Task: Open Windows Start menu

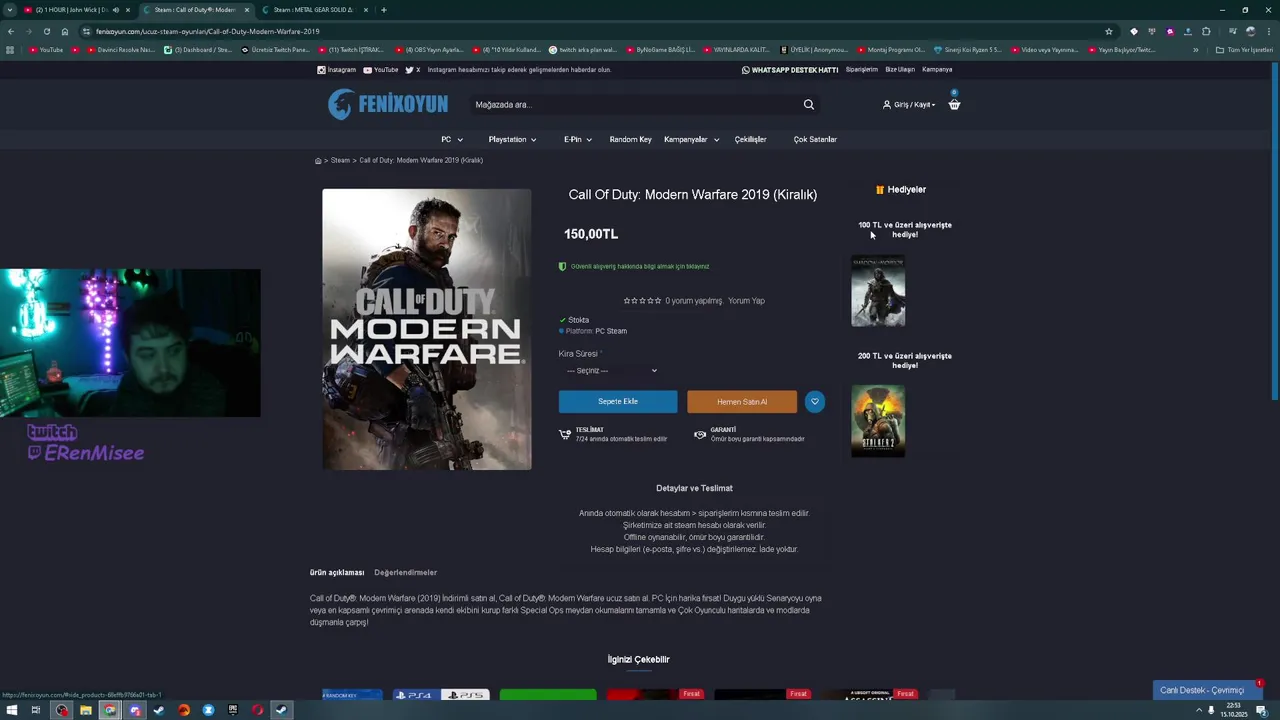Action: (11, 710)
